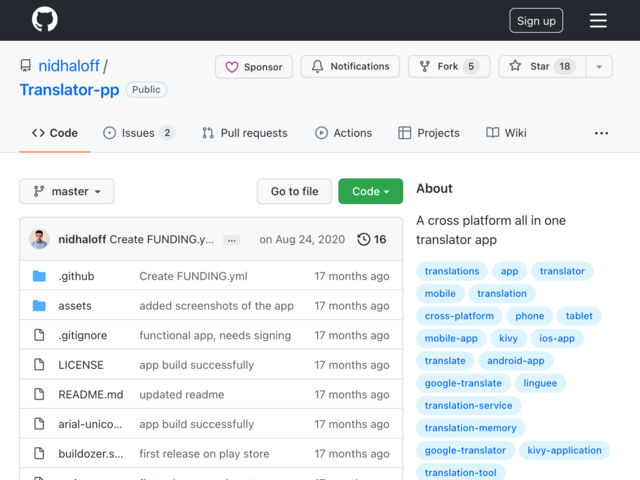Open the 'updated readme' commit message
The height and width of the screenshot is (480, 640).
tap(182, 395)
